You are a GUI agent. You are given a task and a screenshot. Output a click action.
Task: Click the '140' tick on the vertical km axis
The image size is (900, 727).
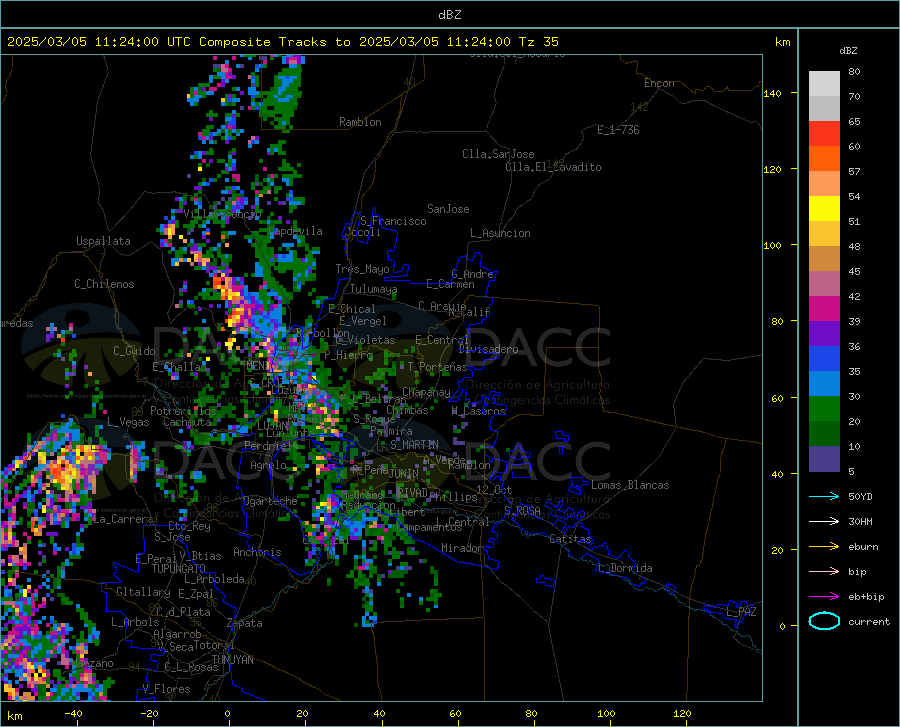tap(772, 93)
